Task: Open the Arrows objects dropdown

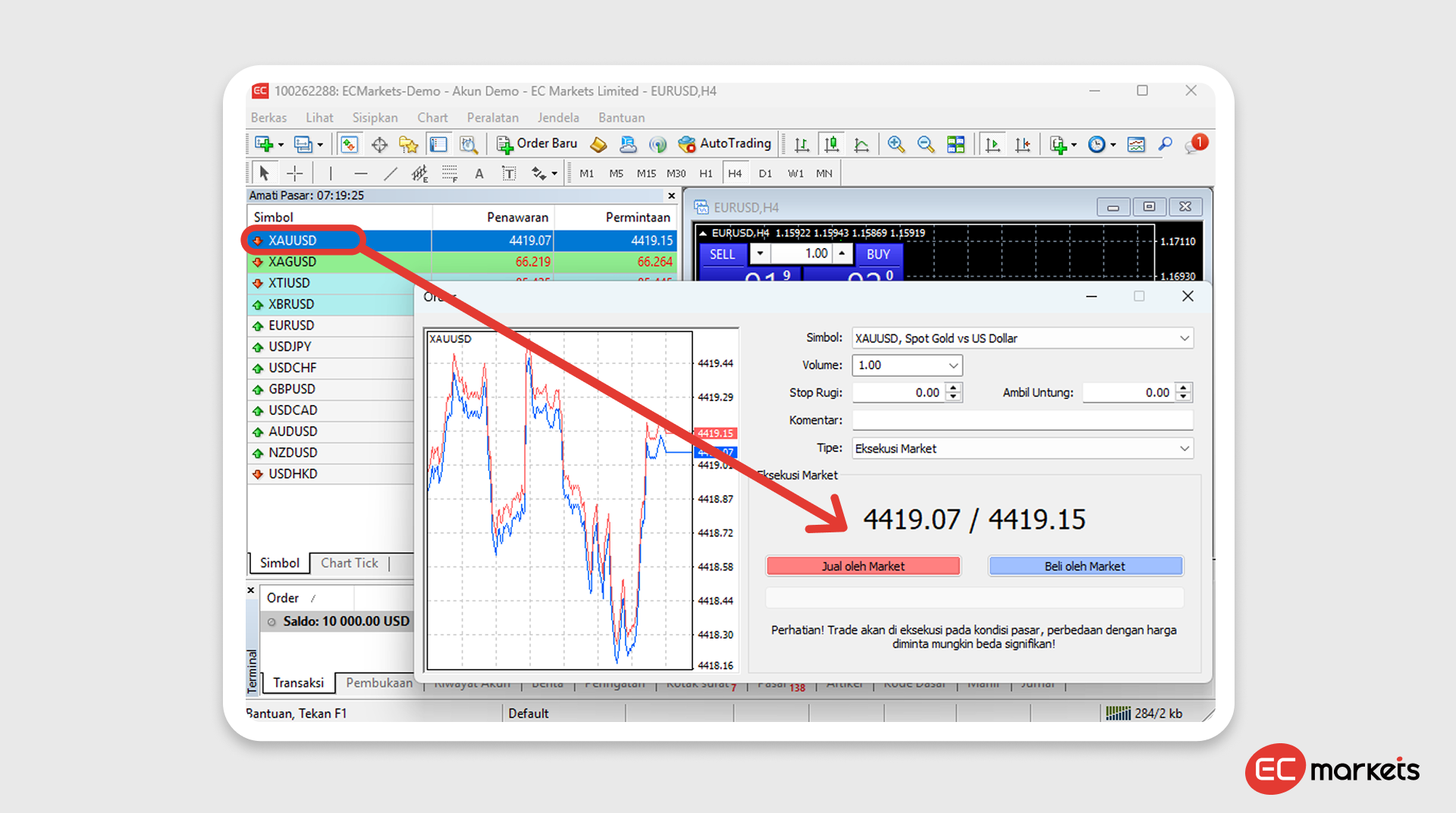Action: (x=544, y=174)
